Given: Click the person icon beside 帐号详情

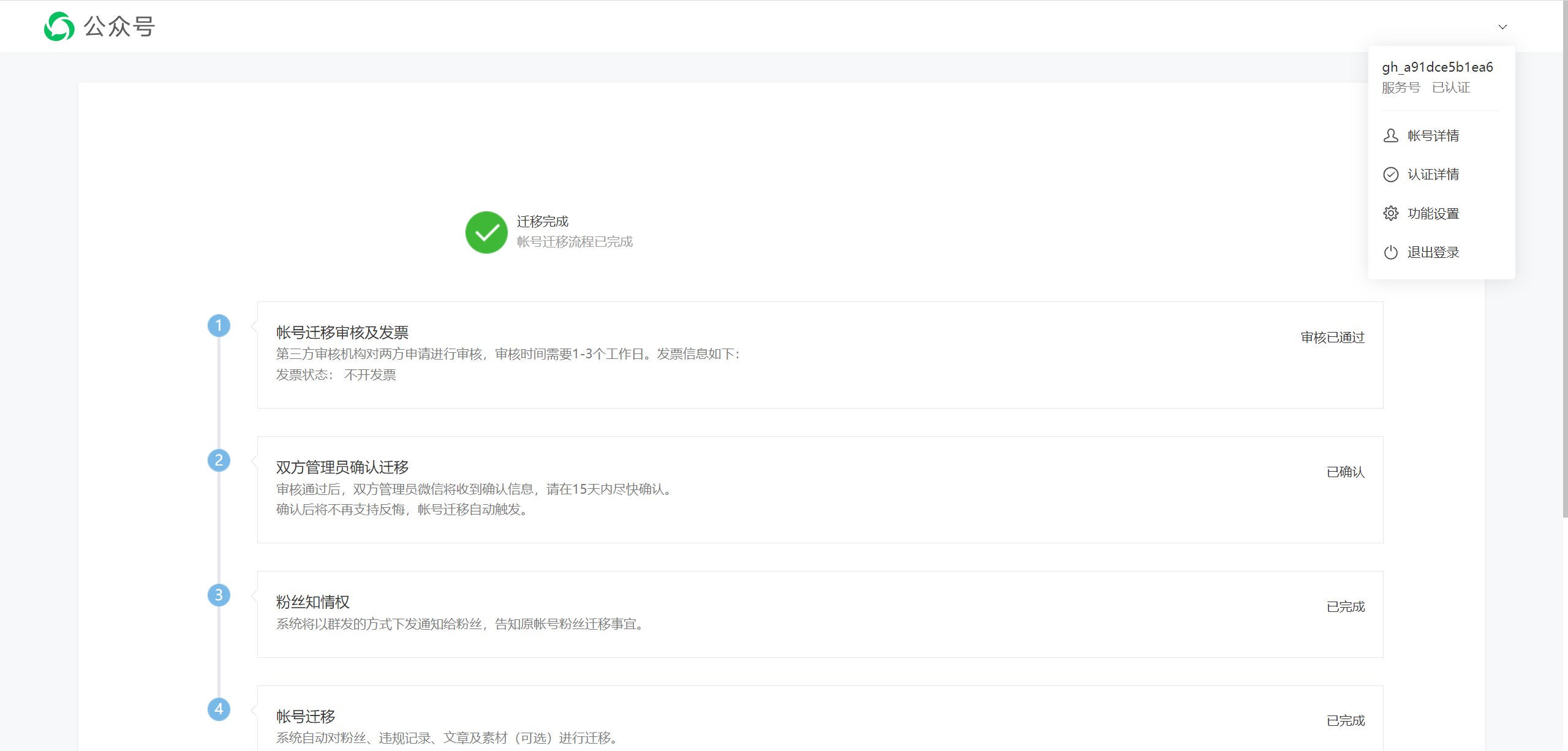Looking at the screenshot, I should (x=1390, y=136).
